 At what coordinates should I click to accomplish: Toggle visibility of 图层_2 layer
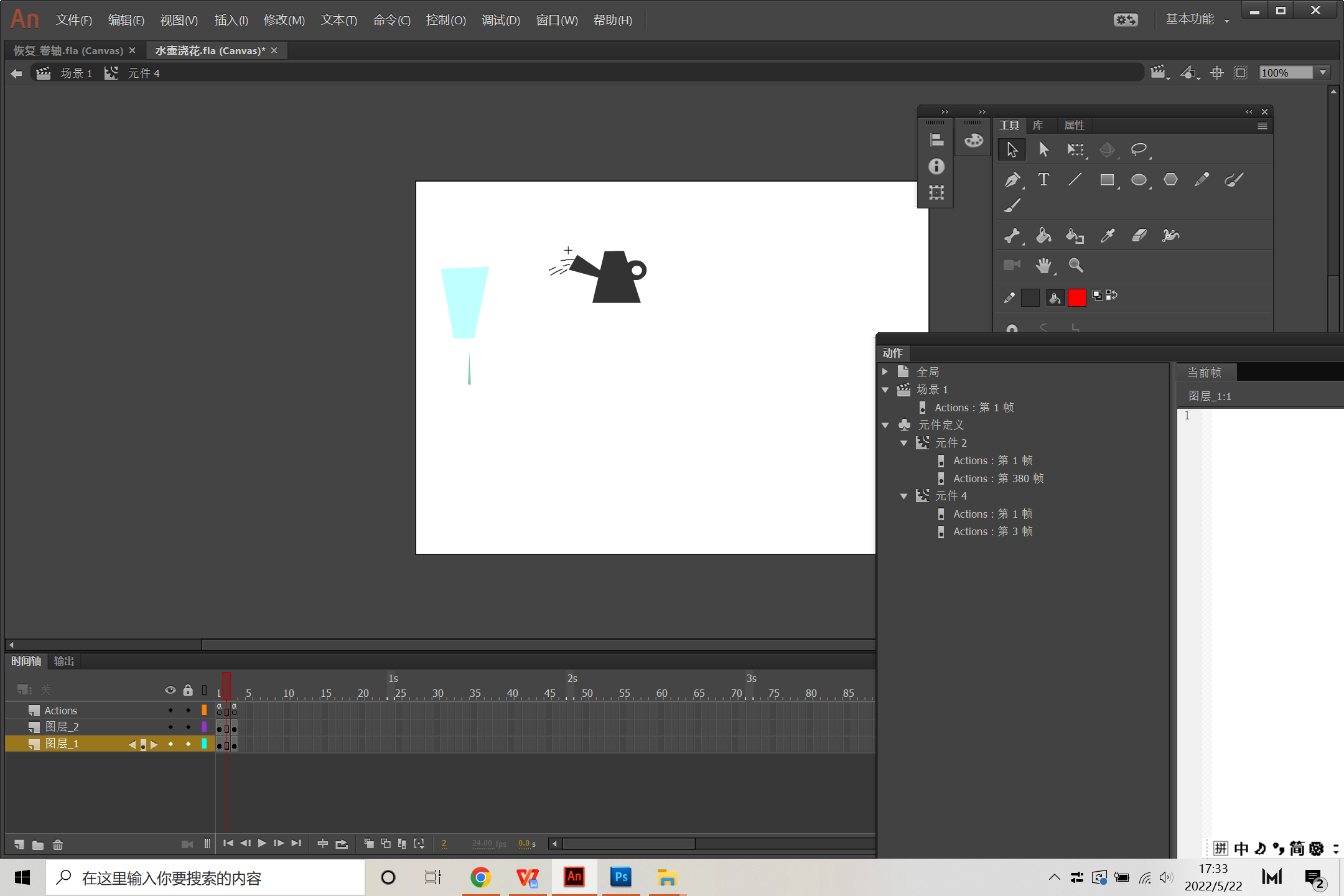coord(170,727)
